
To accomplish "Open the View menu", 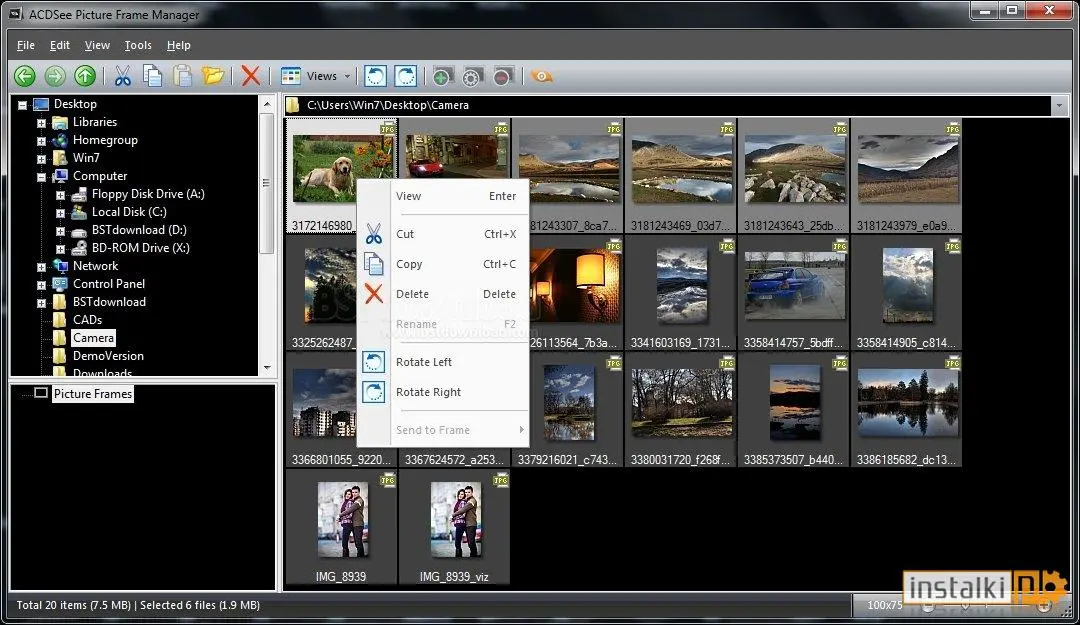I will (97, 45).
